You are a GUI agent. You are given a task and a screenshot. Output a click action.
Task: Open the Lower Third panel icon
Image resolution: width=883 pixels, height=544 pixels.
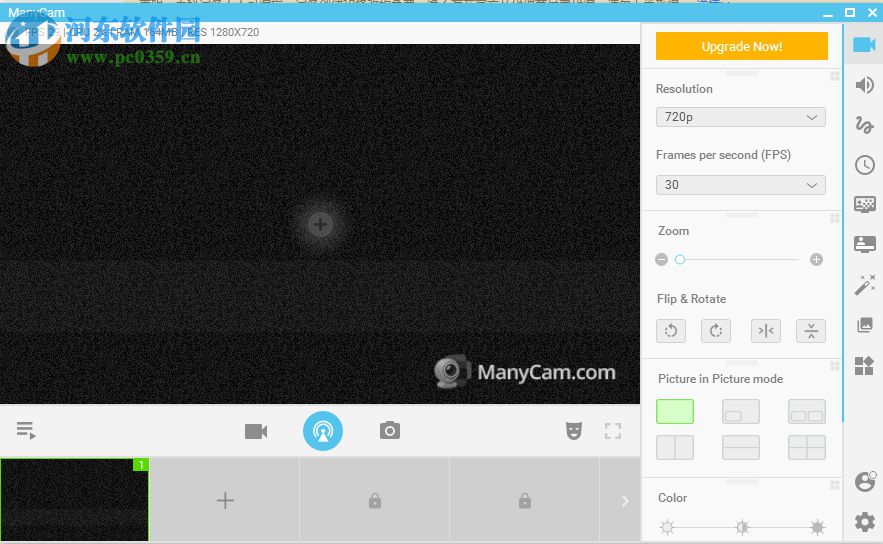point(864,244)
